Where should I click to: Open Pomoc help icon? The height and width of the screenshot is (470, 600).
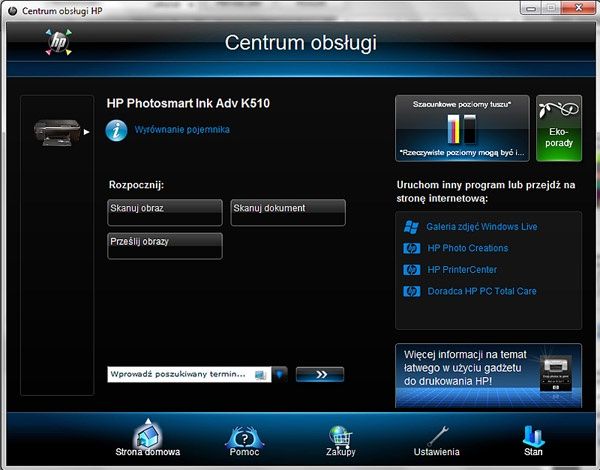coord(245,437)
